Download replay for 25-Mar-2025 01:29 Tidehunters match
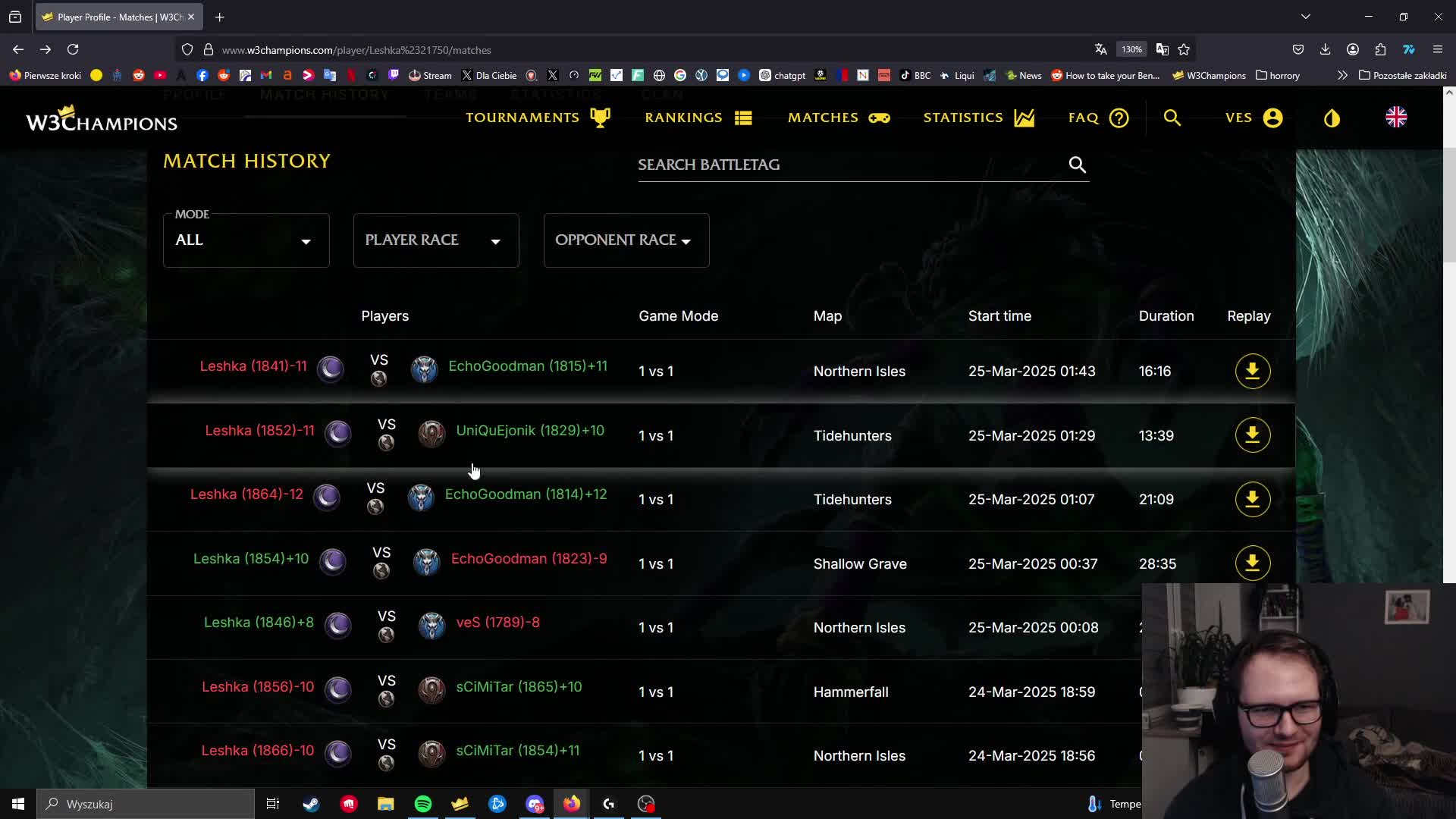The width and height of the screenshot is (1456, 819). [x=1252, y=435]
